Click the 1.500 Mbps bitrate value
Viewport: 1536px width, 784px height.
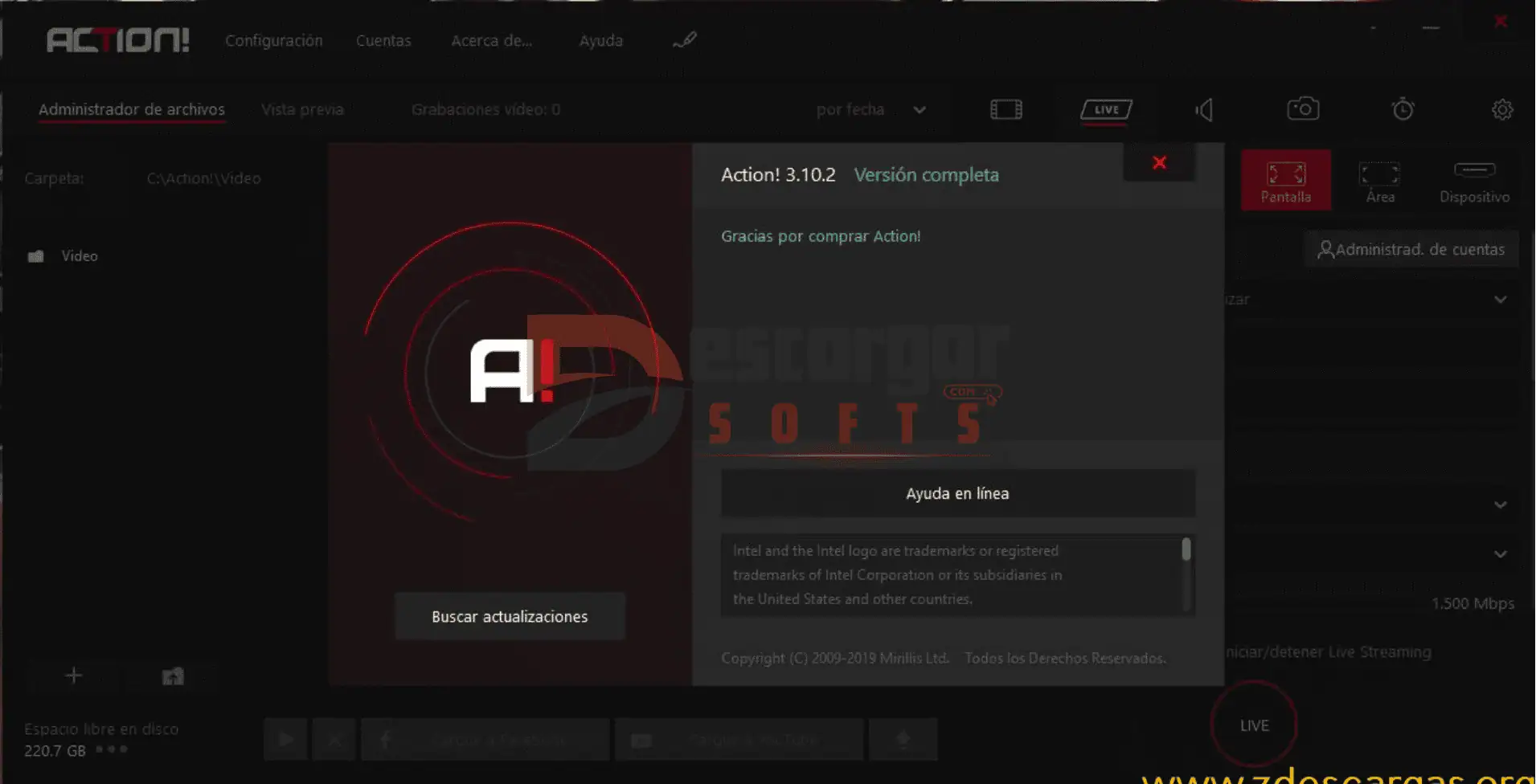point(1473,603)
